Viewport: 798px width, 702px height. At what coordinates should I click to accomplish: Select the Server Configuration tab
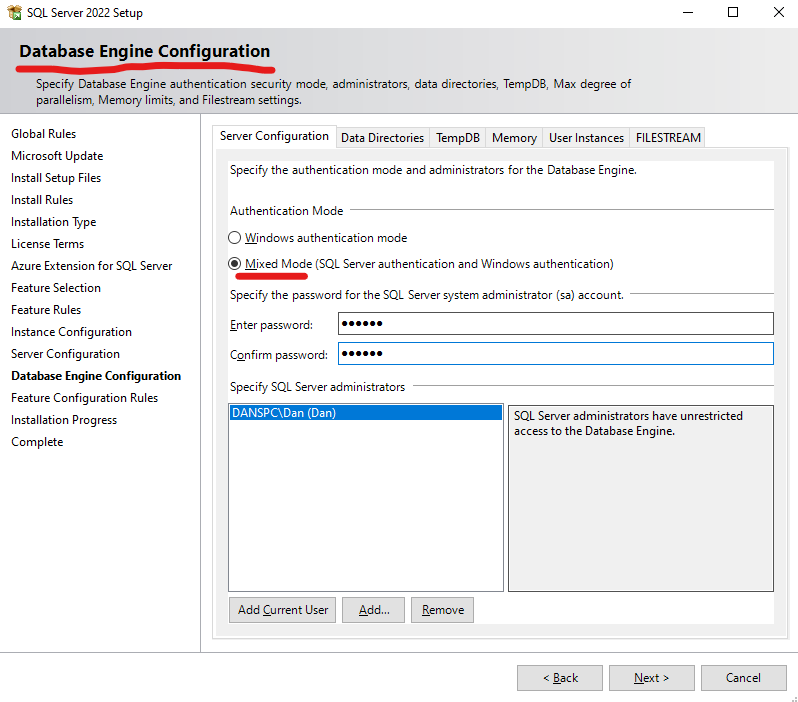(x=274, y=136)
